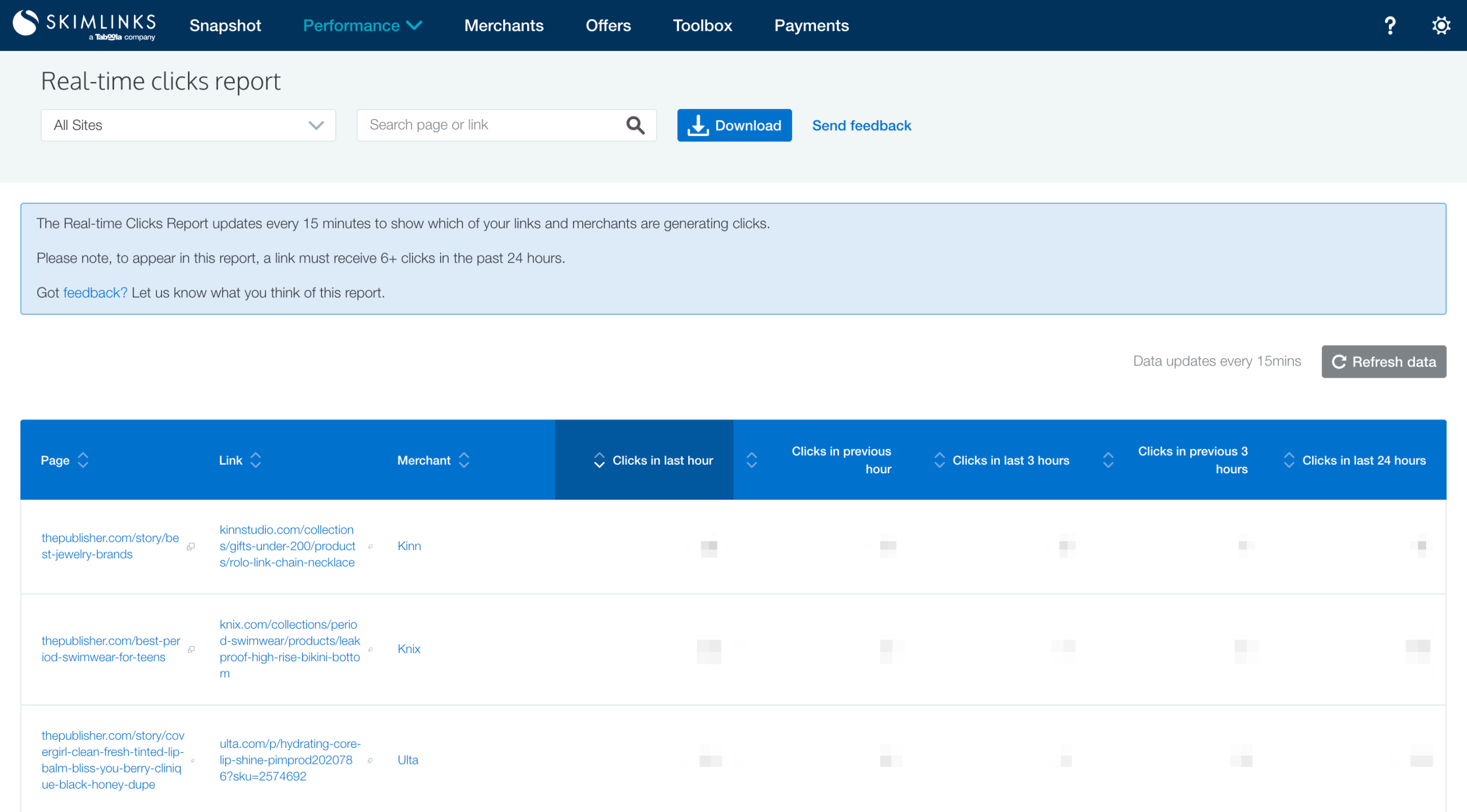Sort by Clicks in last hour arrow
Viewport: 1467px width, 812px height.
pyautogui.click(x=599, y=460)
